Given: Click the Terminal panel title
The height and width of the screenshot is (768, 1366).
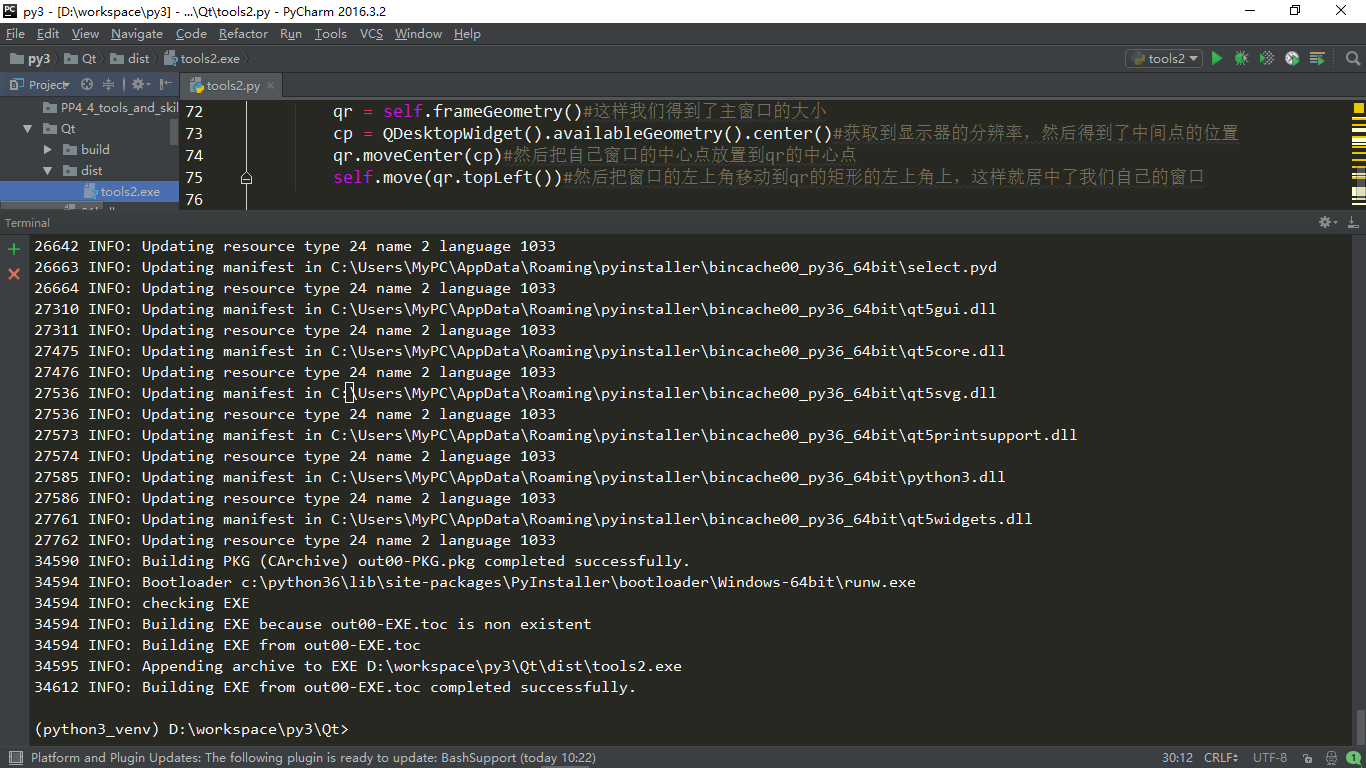Looking at the screenshot, I should click(x=27, y=222).
